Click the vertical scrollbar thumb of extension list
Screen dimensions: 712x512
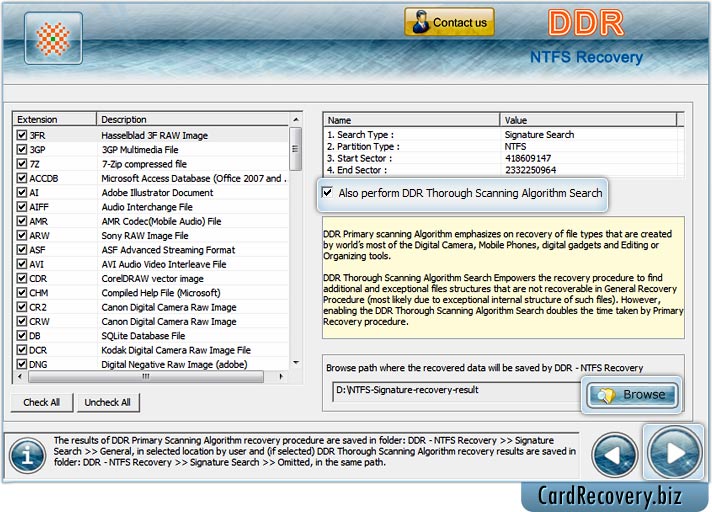click(296, 149)
